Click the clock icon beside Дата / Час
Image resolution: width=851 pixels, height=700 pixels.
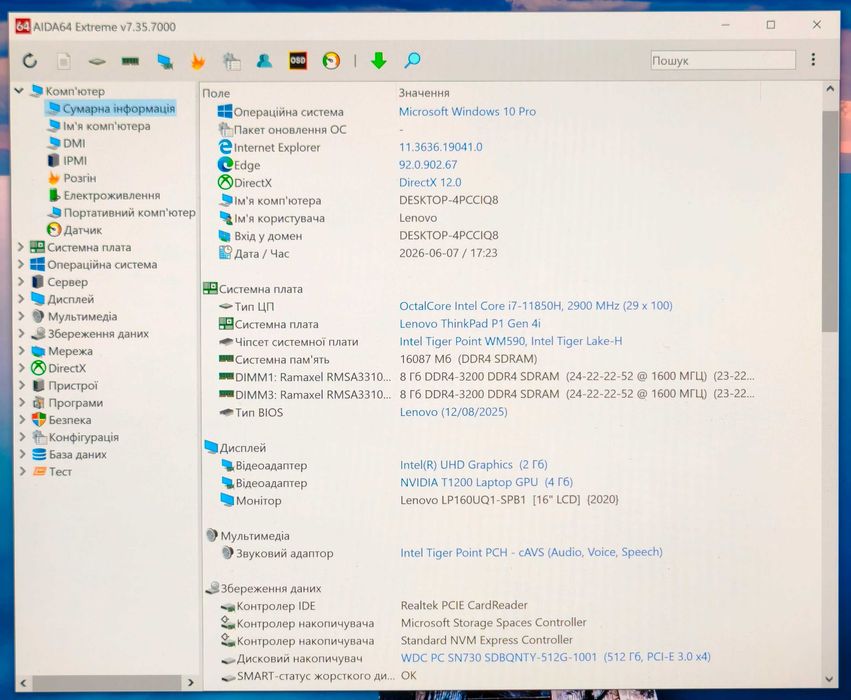[x=225, y=253]
